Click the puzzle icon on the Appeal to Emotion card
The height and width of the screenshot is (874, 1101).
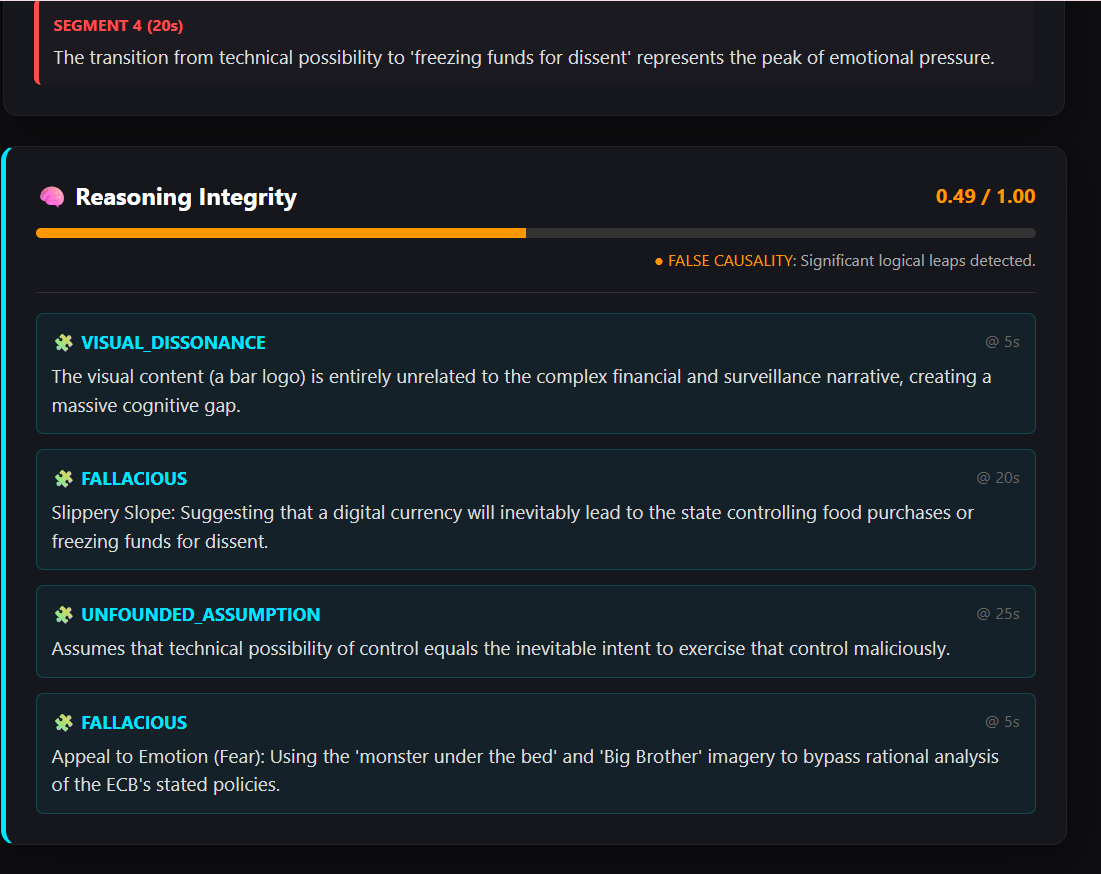click(64, 722)
